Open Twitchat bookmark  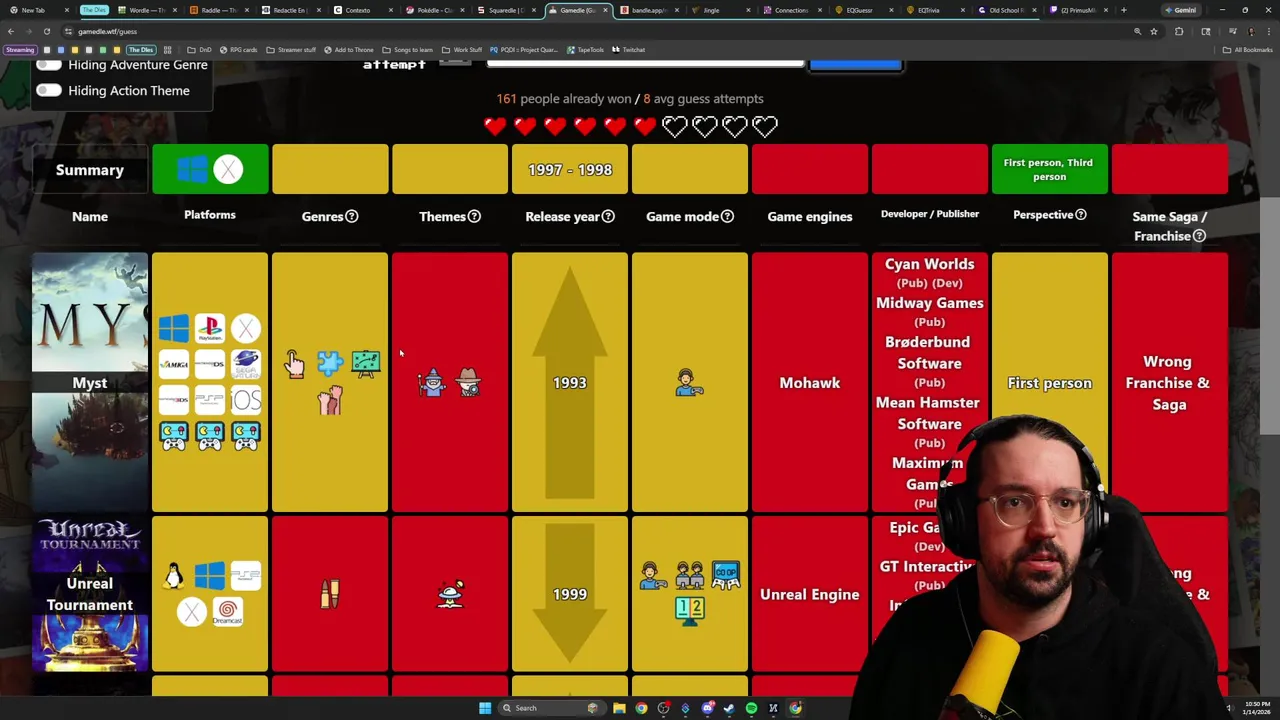(629, 49)
